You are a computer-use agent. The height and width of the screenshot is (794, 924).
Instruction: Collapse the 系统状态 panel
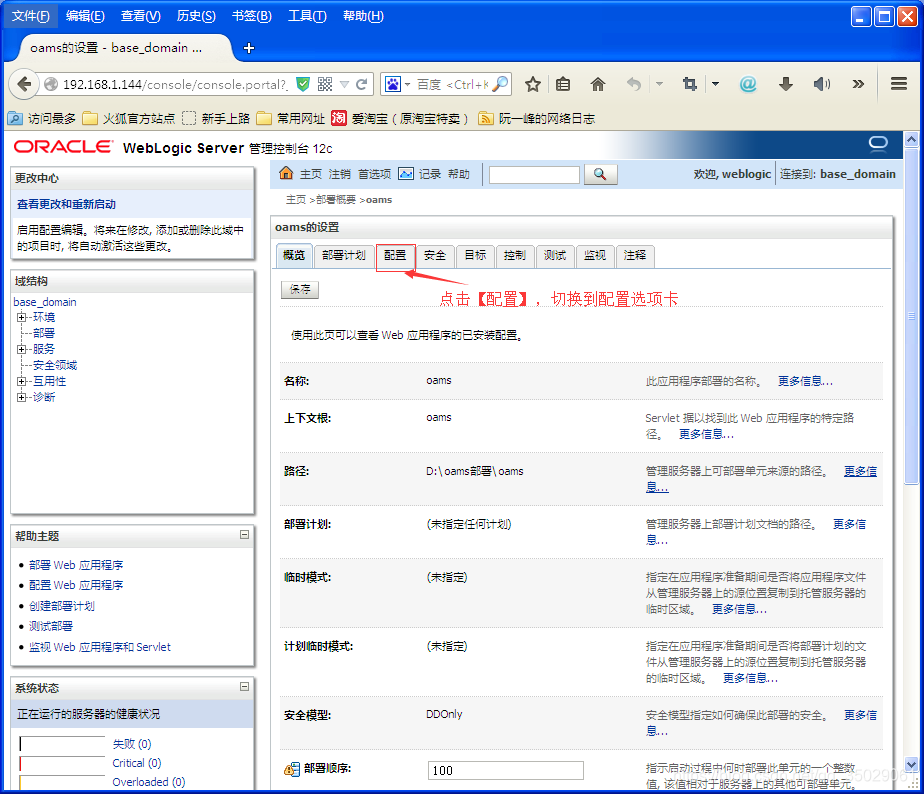pos(245,687)
